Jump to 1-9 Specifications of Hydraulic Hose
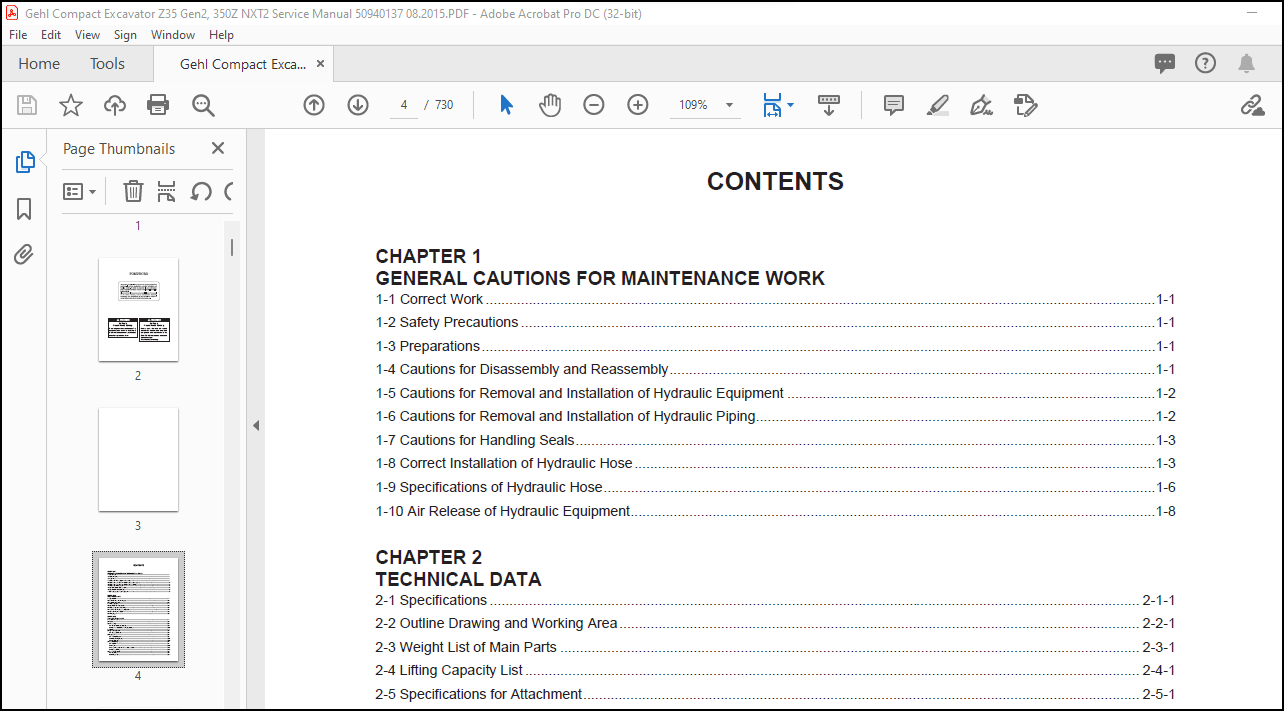 click(x=775, y=487)
